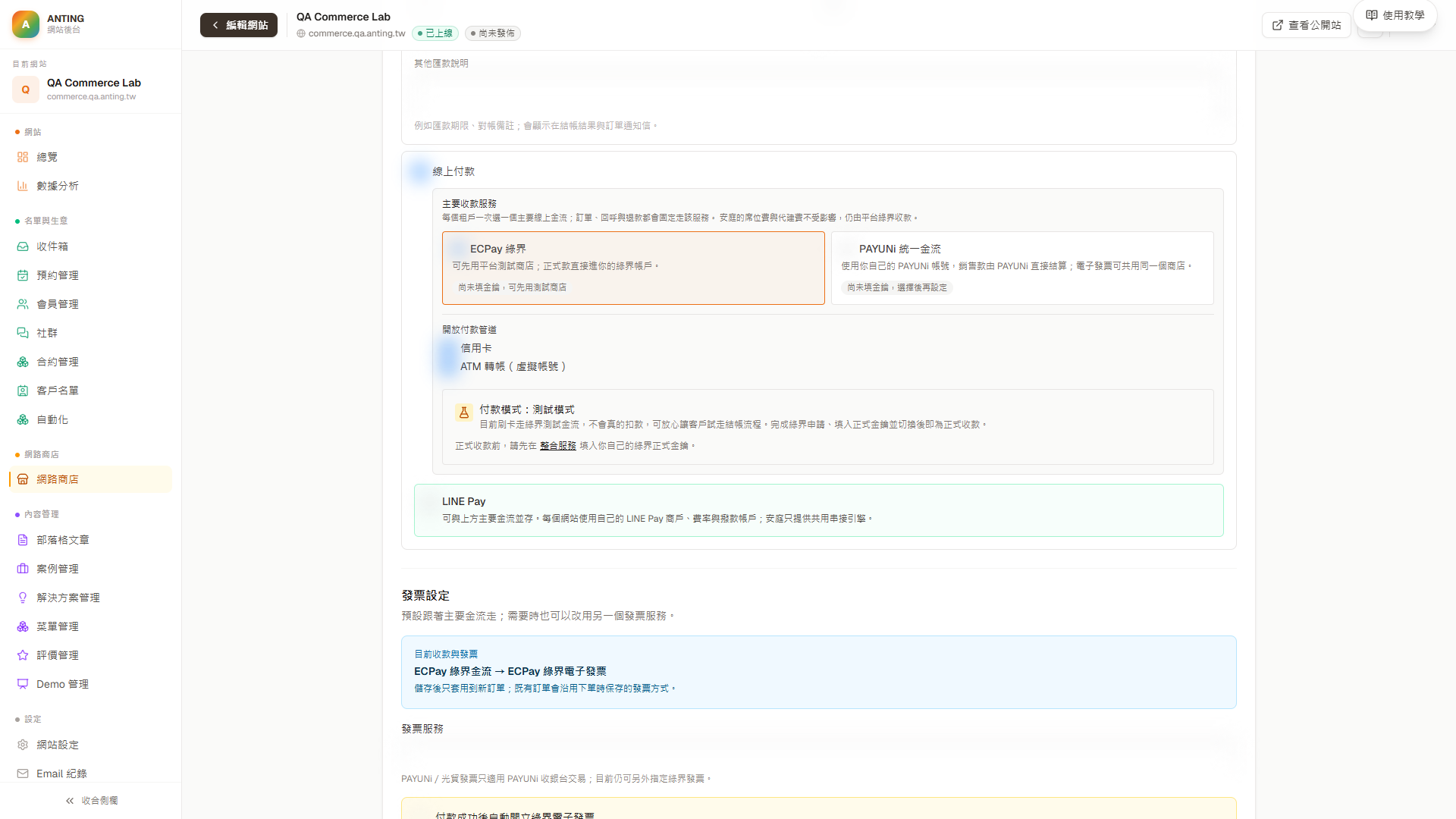
Task: Click the 尚未發佈 status badge
Action: point(493,33)
